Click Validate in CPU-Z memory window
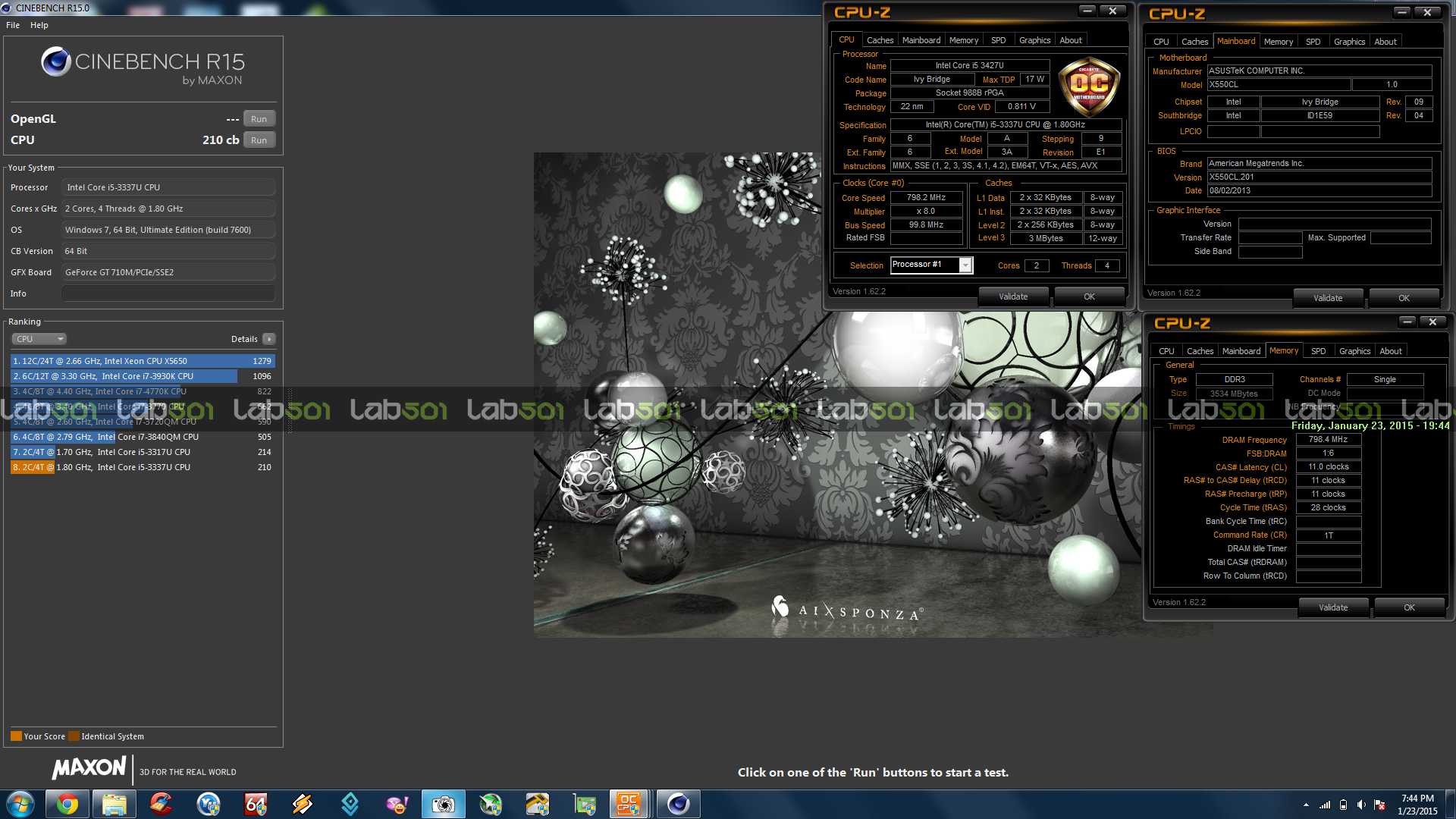Viewport: 1456px width, 819px height. coord(1333,607)
